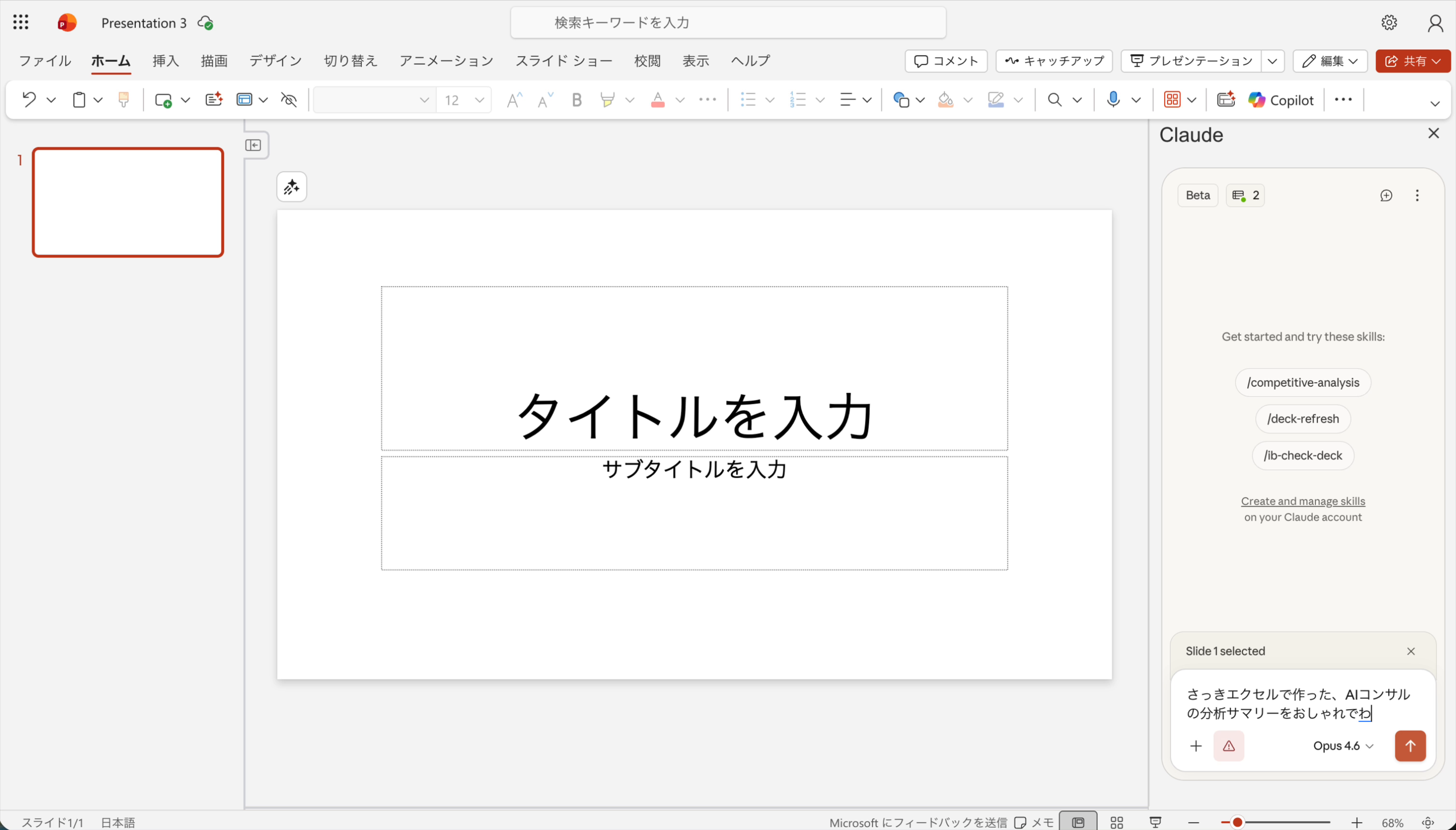
Task: Increase font size with Grow Font icon
Action: (x=514, y=99)
